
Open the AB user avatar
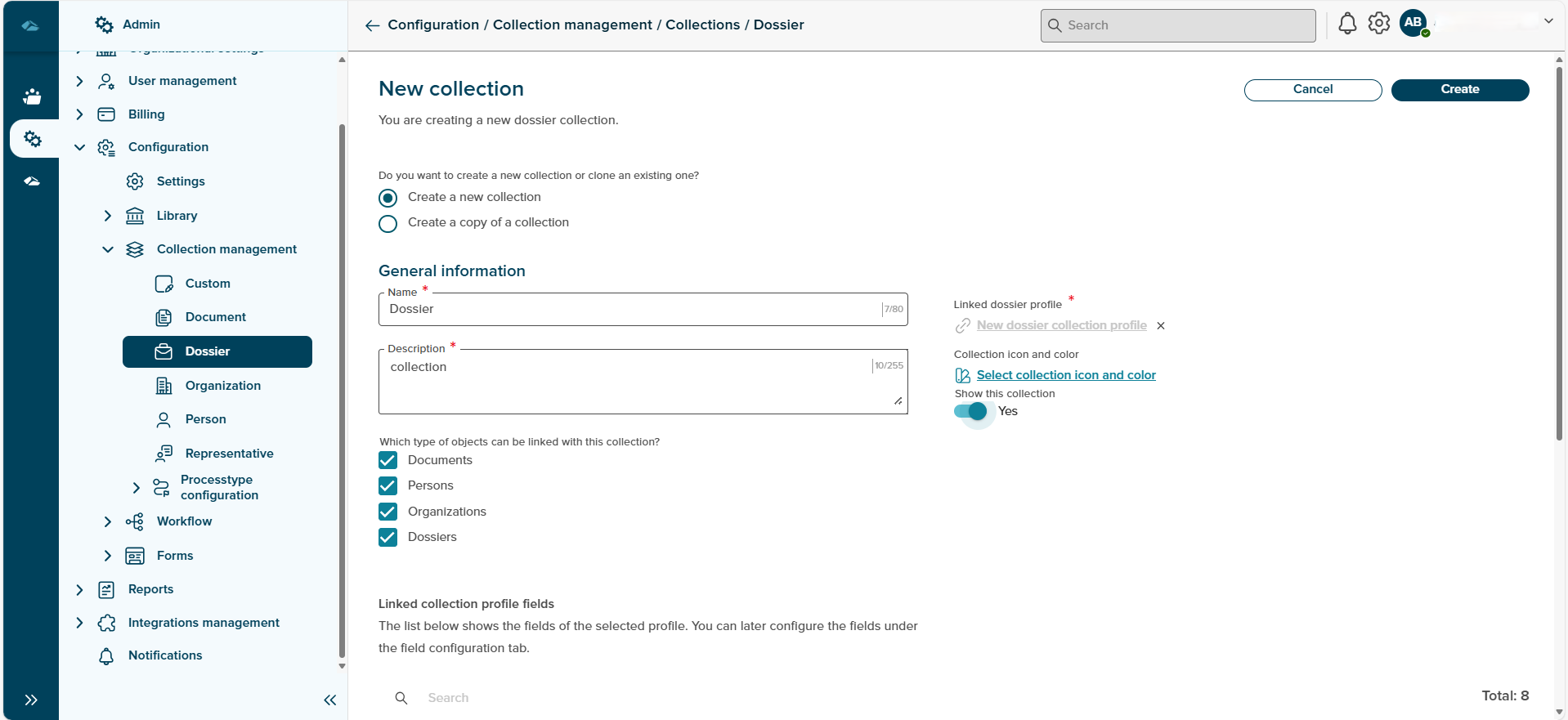pyautogui.click(x=1413, y=23)
